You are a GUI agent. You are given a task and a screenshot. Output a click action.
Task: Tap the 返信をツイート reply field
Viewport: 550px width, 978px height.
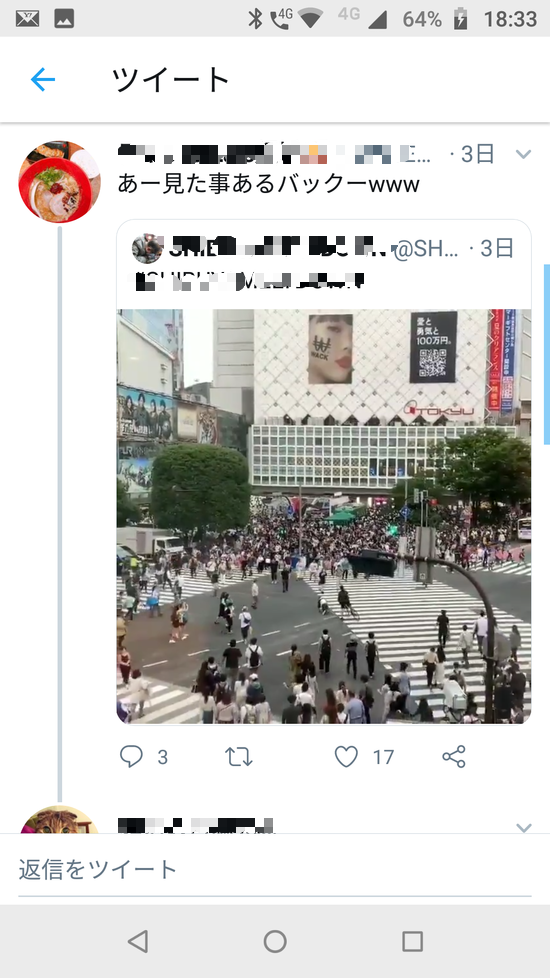coord(275,869)
